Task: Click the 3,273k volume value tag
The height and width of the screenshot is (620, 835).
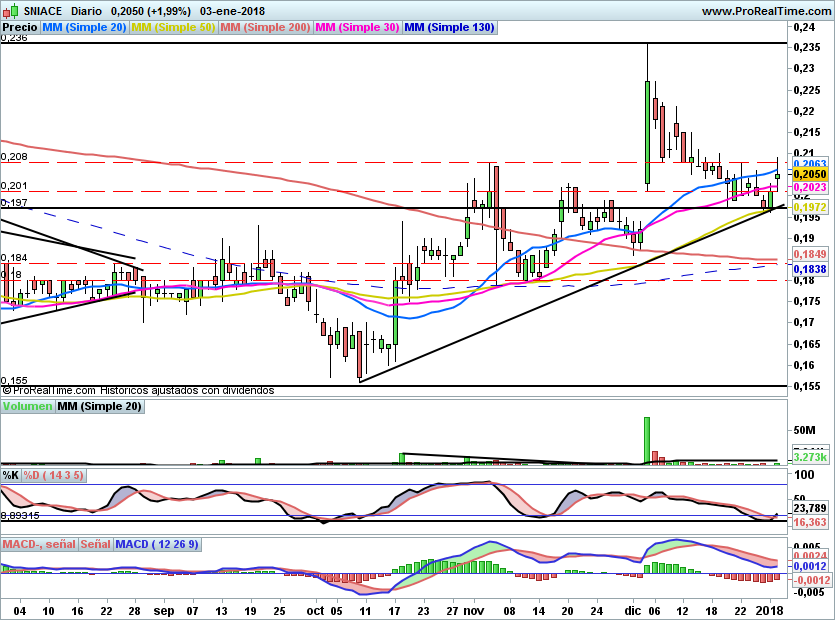Action: pos(807,457)
